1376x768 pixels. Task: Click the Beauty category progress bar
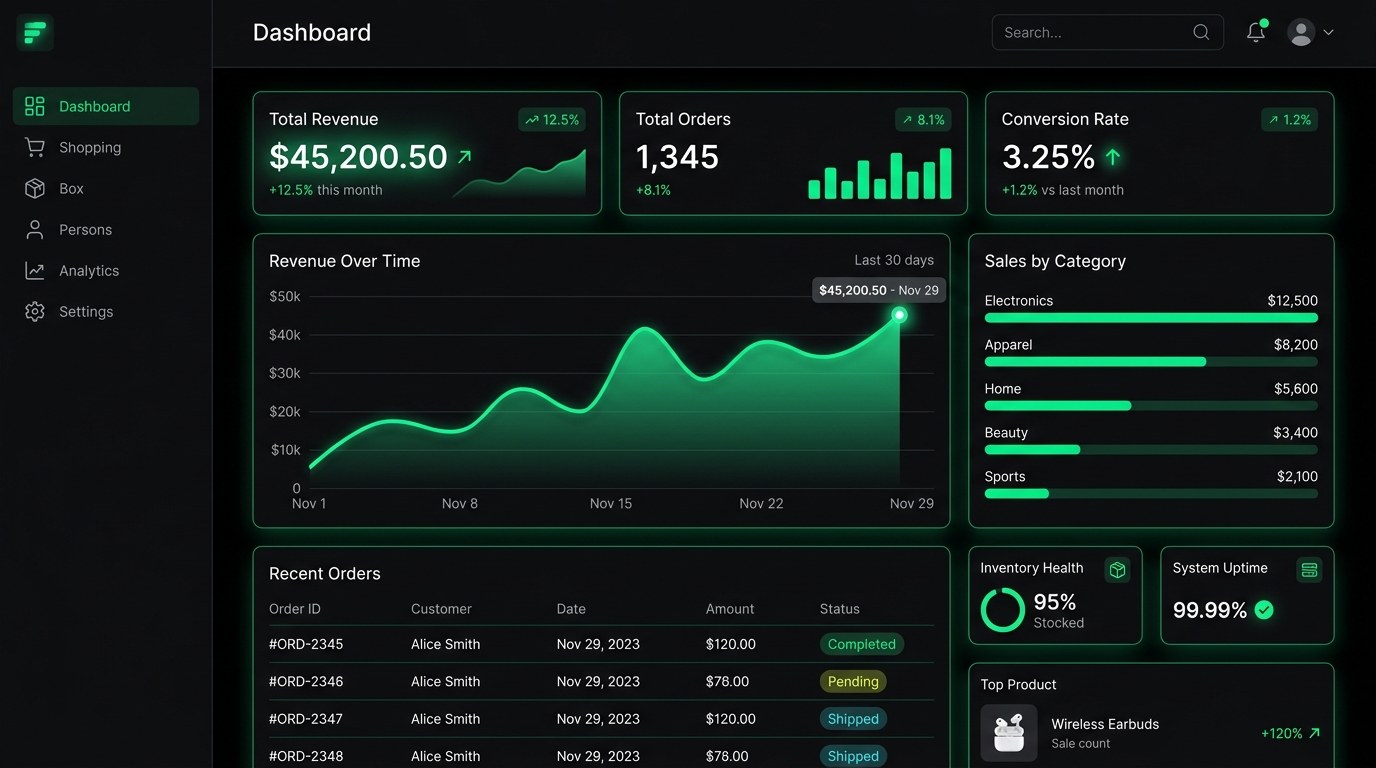click(1151, 450)
